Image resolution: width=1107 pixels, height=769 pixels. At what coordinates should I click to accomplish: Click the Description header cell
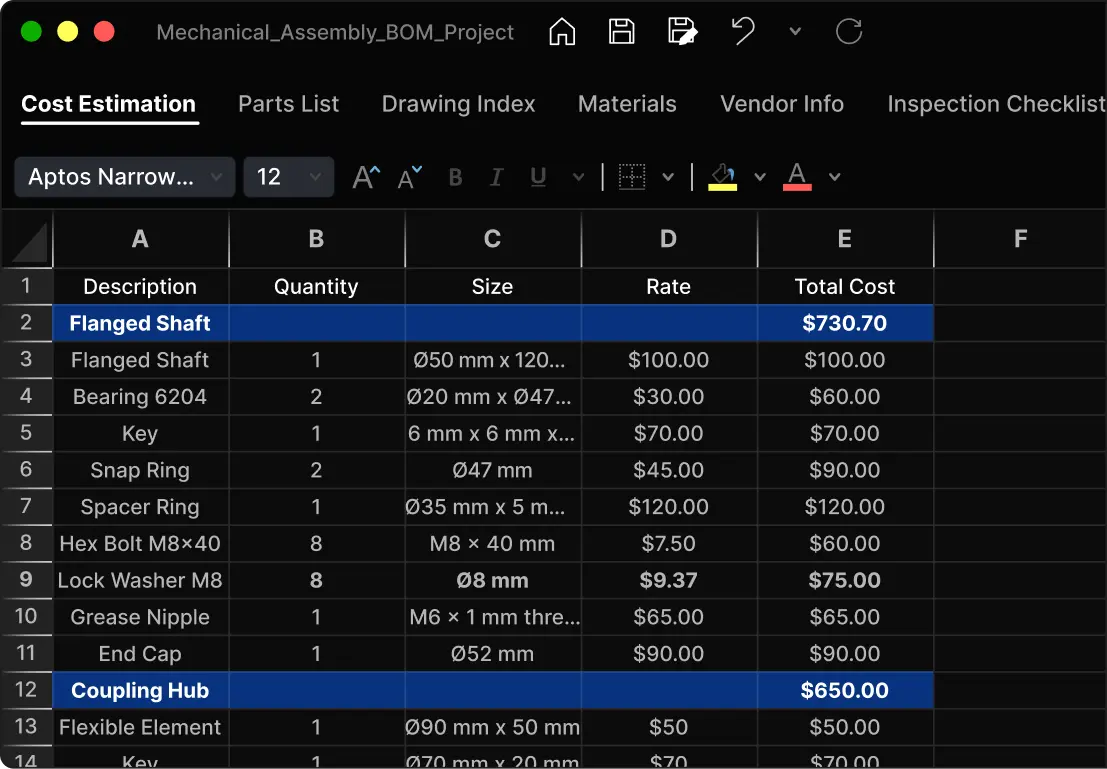click(140, 287)
